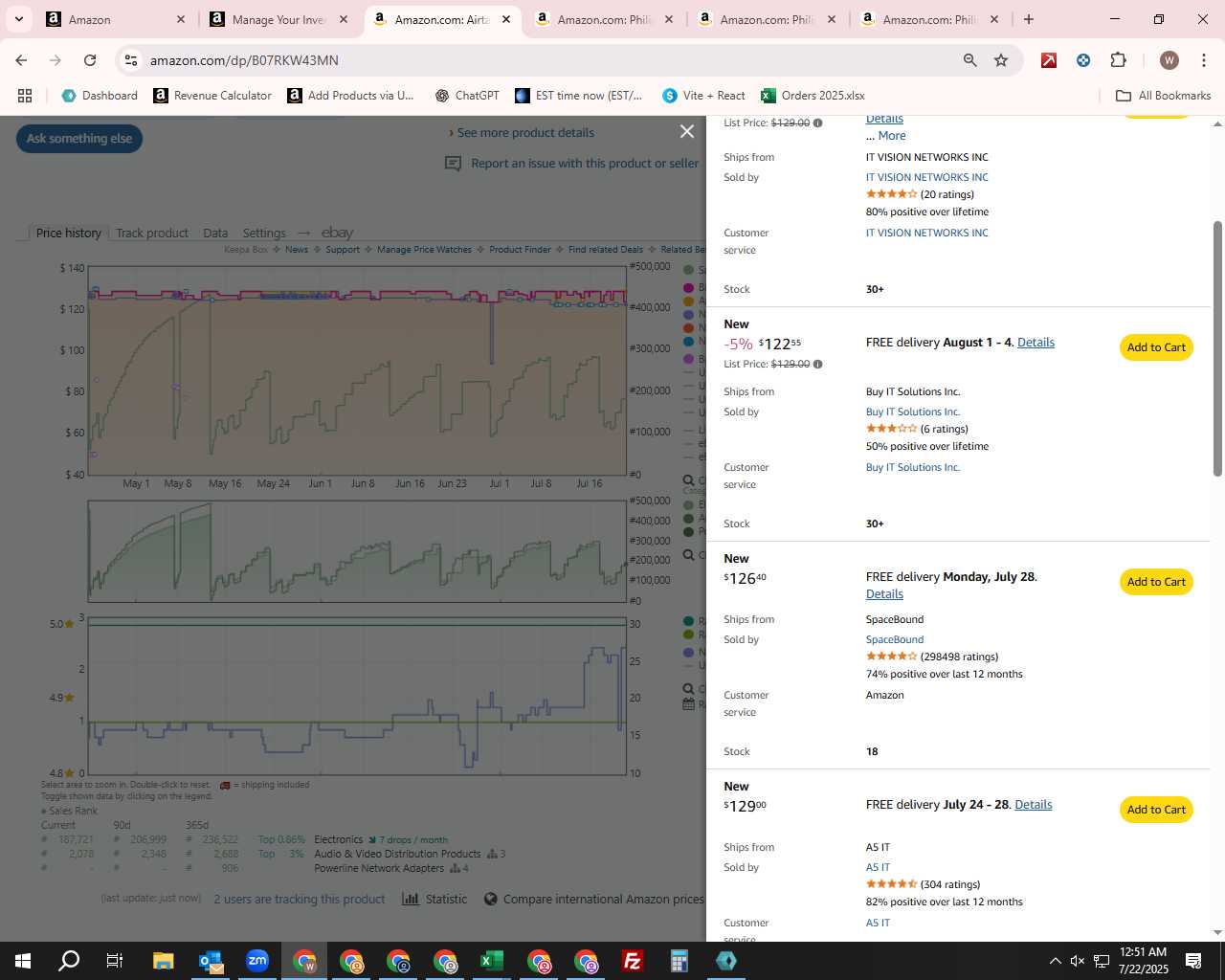The height and width of the screenshot is (980, 1225).
Task: Open the Extensions puzzle-piece menu
Action: click(x=1118, y=60)
